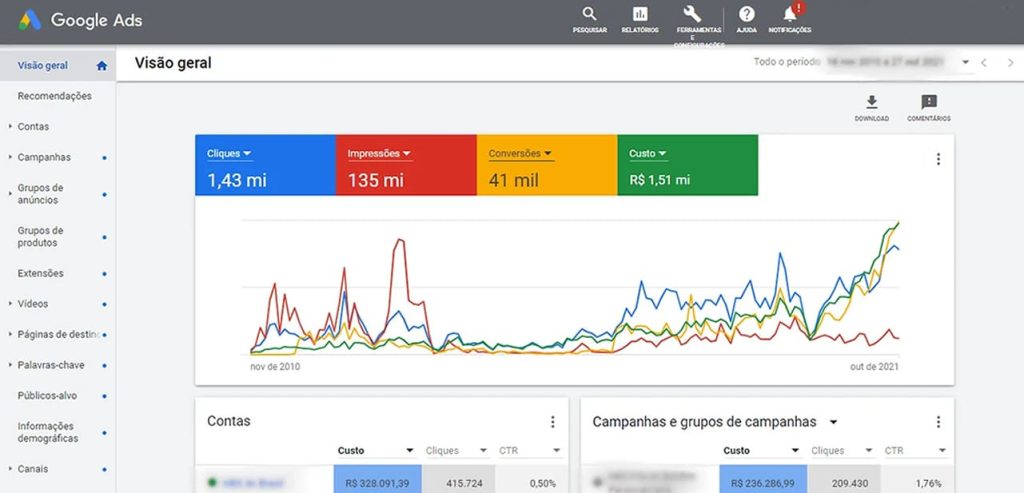Viewport: 1024px width, 493px height.
Task: Open the Notificações bell icon
Action: pyautogui.click(x=790, y=15)
